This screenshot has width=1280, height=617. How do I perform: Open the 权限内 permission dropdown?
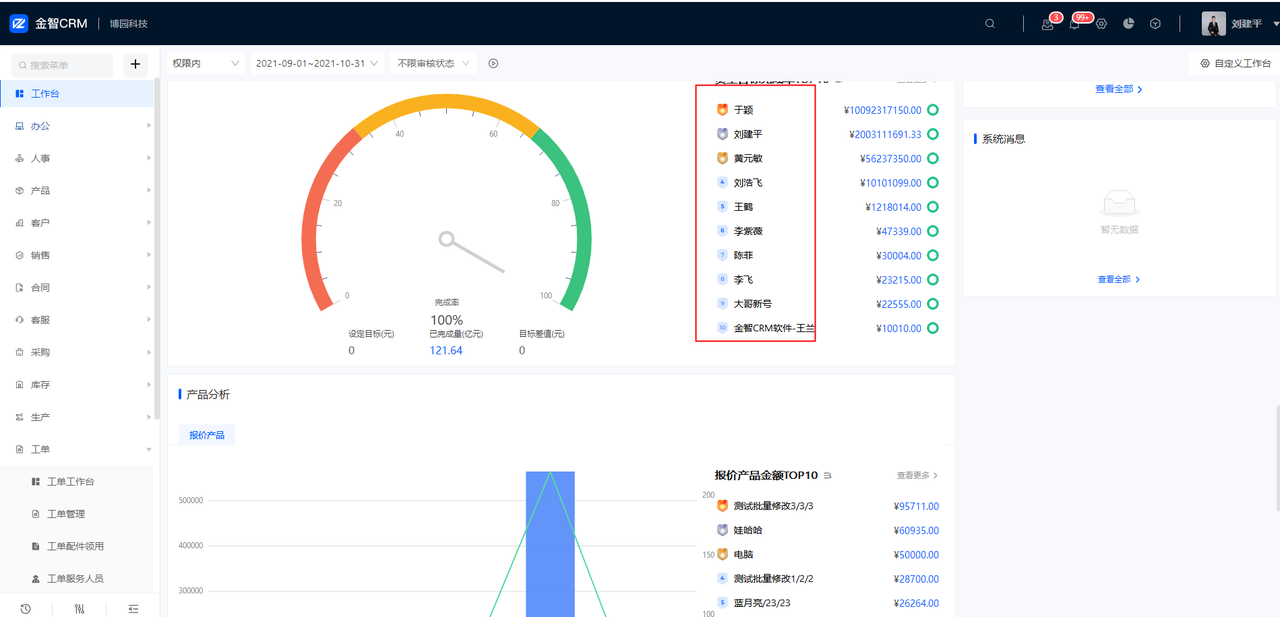tap(205, 63)
